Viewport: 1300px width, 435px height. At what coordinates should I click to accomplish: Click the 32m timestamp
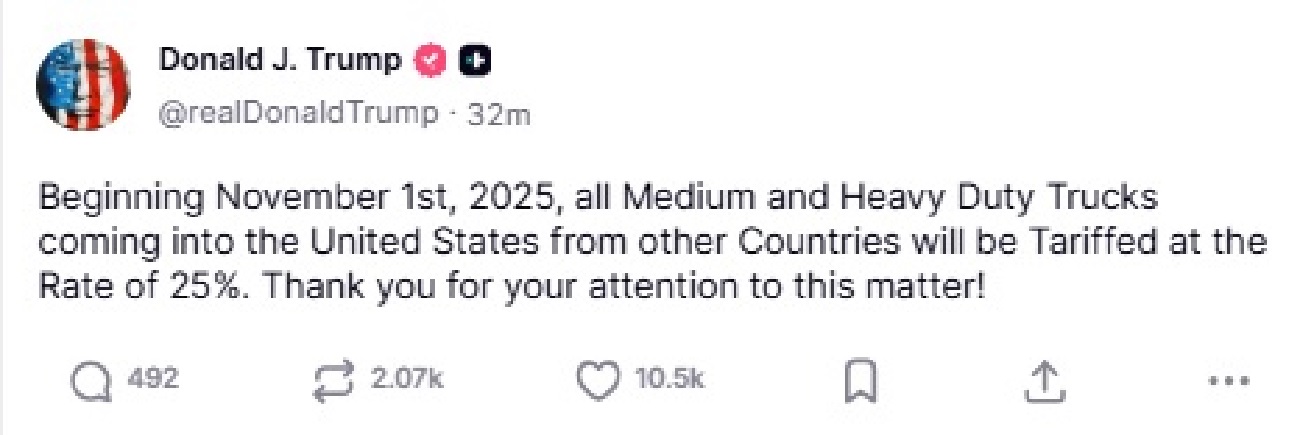[498, 114]
